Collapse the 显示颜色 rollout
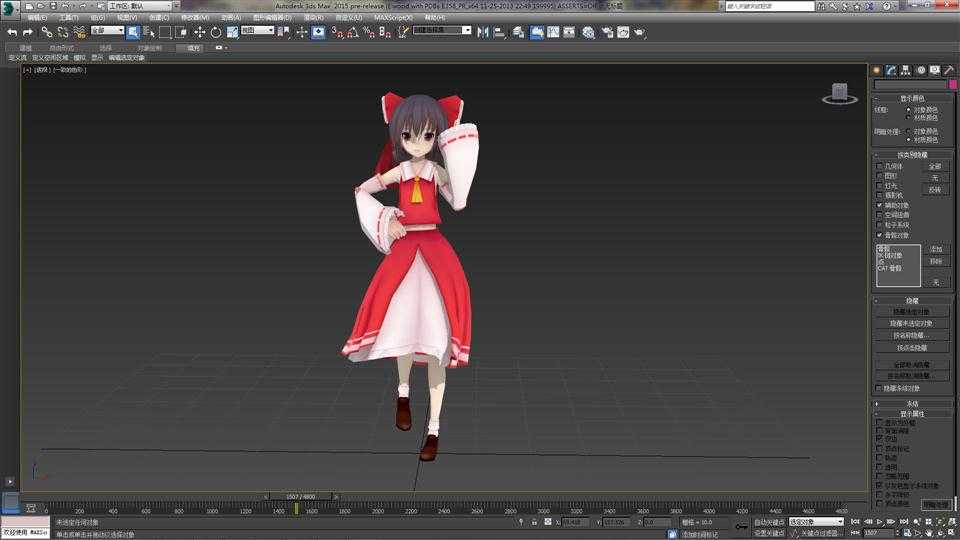960x540 pixels. (x=912, y=98)
